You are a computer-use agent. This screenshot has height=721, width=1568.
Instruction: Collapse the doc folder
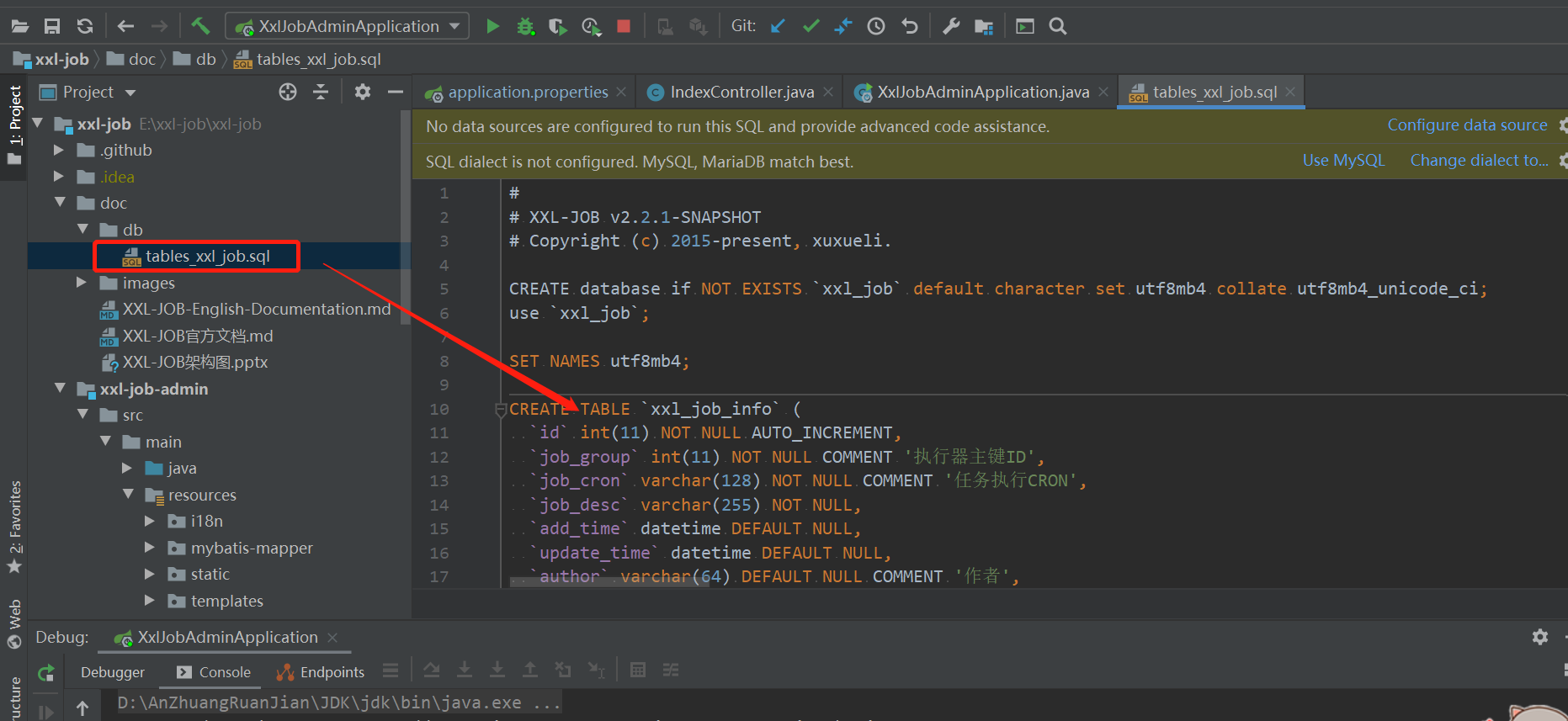tap(60, 203)
